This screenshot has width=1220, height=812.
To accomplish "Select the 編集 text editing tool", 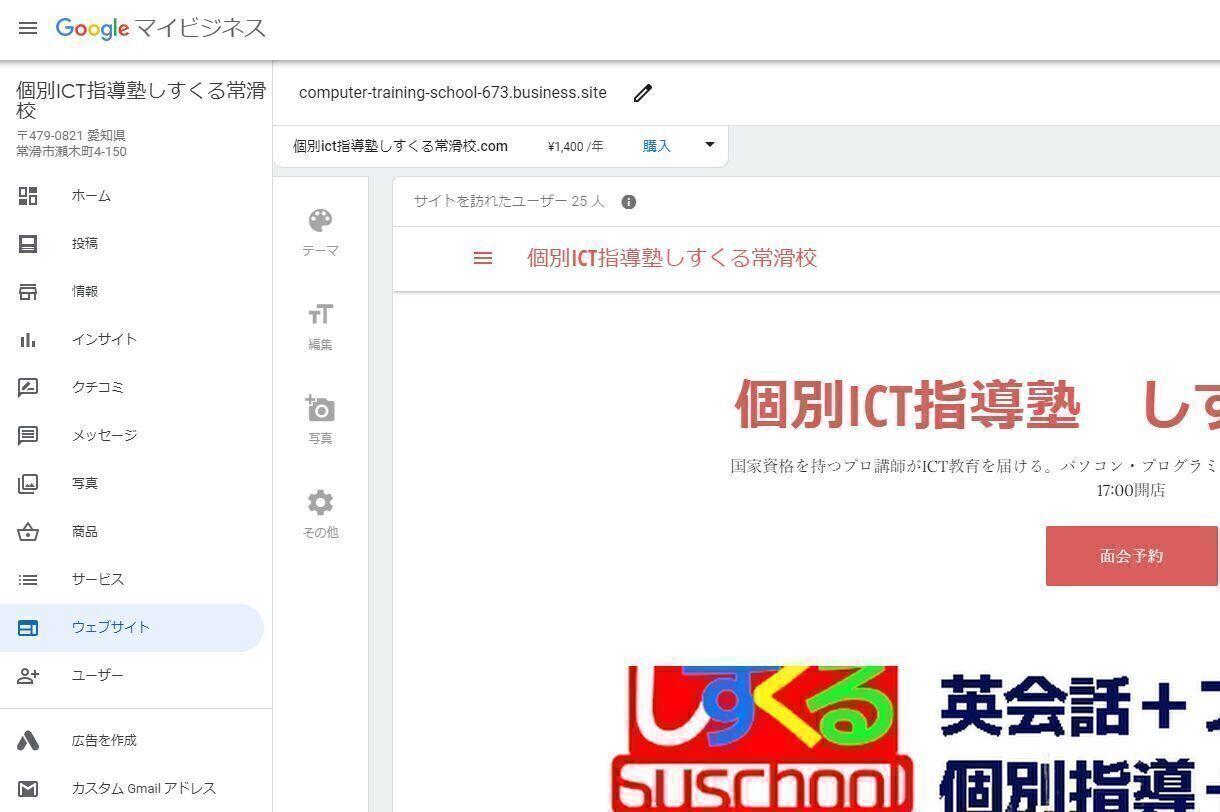I will pyautogui.click(x=320, y=326).
